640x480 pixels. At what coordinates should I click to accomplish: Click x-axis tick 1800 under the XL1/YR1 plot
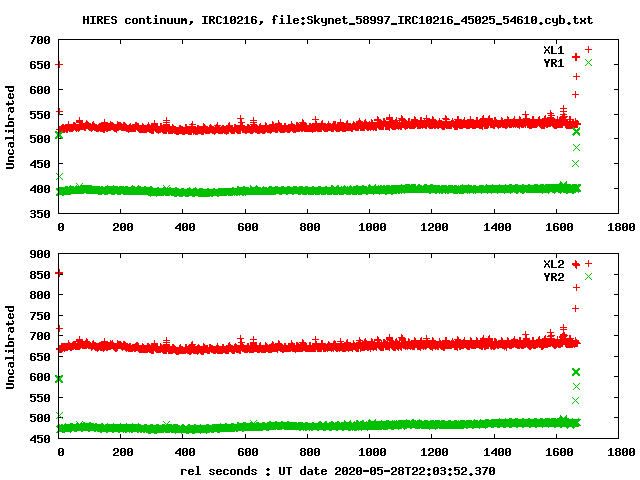coord(621,227)
